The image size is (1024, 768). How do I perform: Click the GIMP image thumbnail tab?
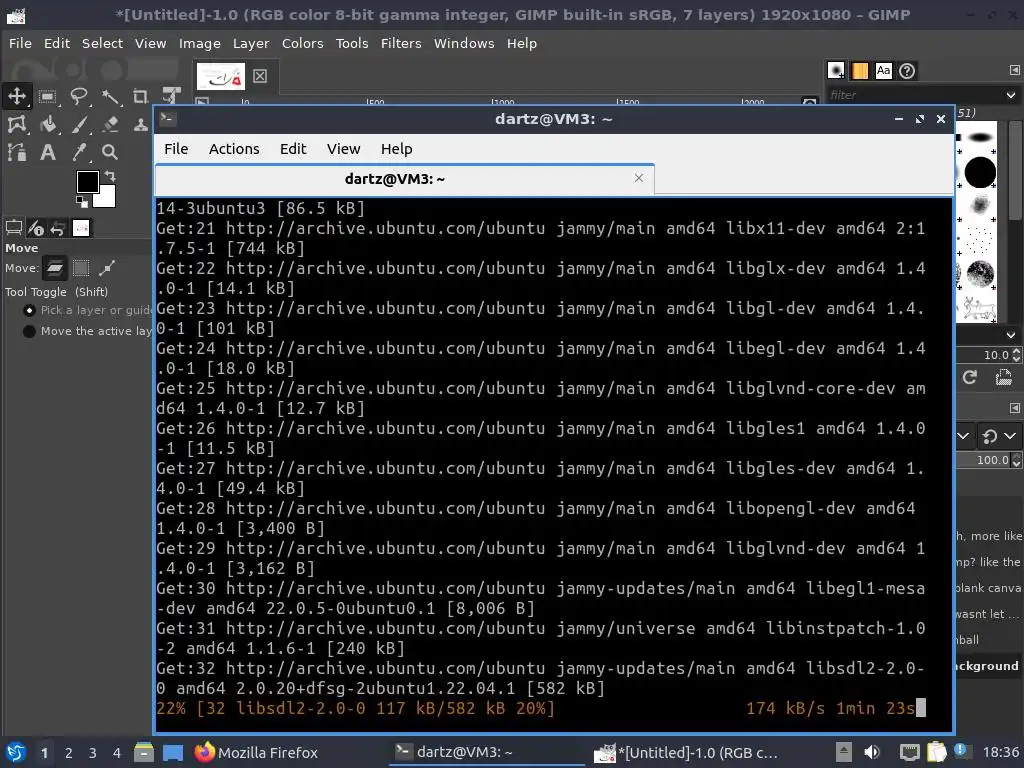221,76
